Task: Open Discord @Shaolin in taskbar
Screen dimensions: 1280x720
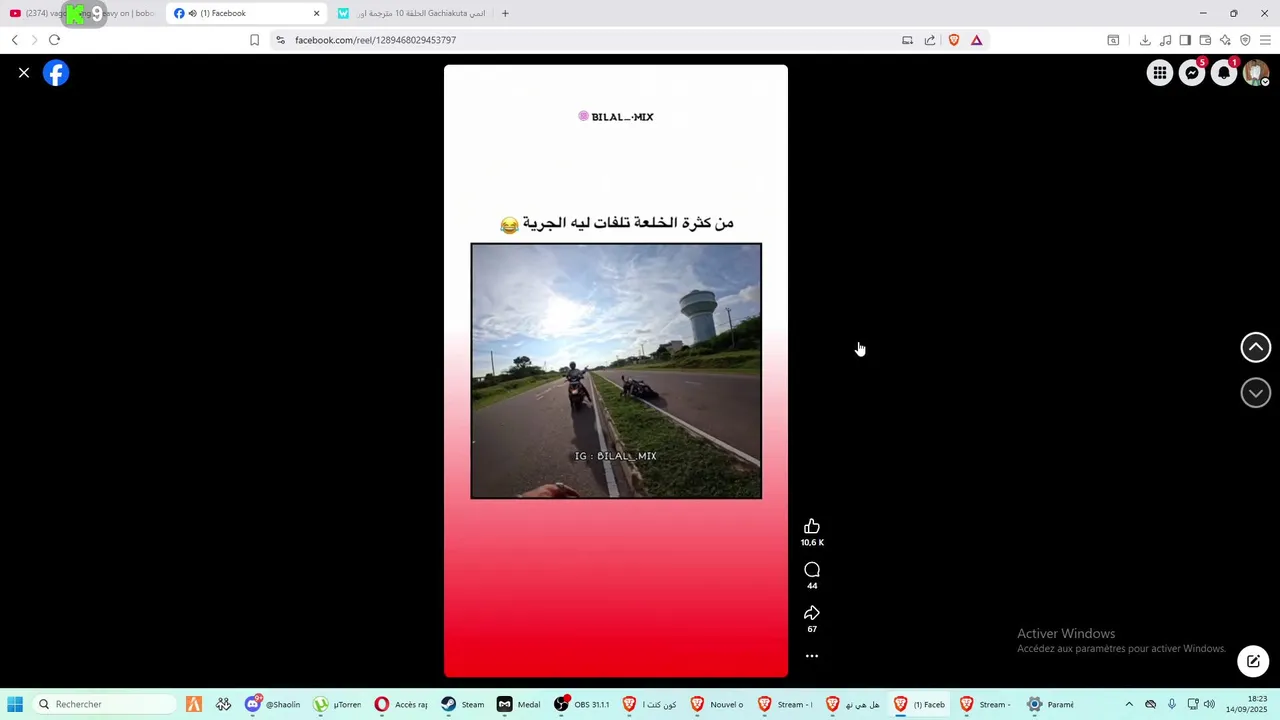Action: click(x=274, y=704)
